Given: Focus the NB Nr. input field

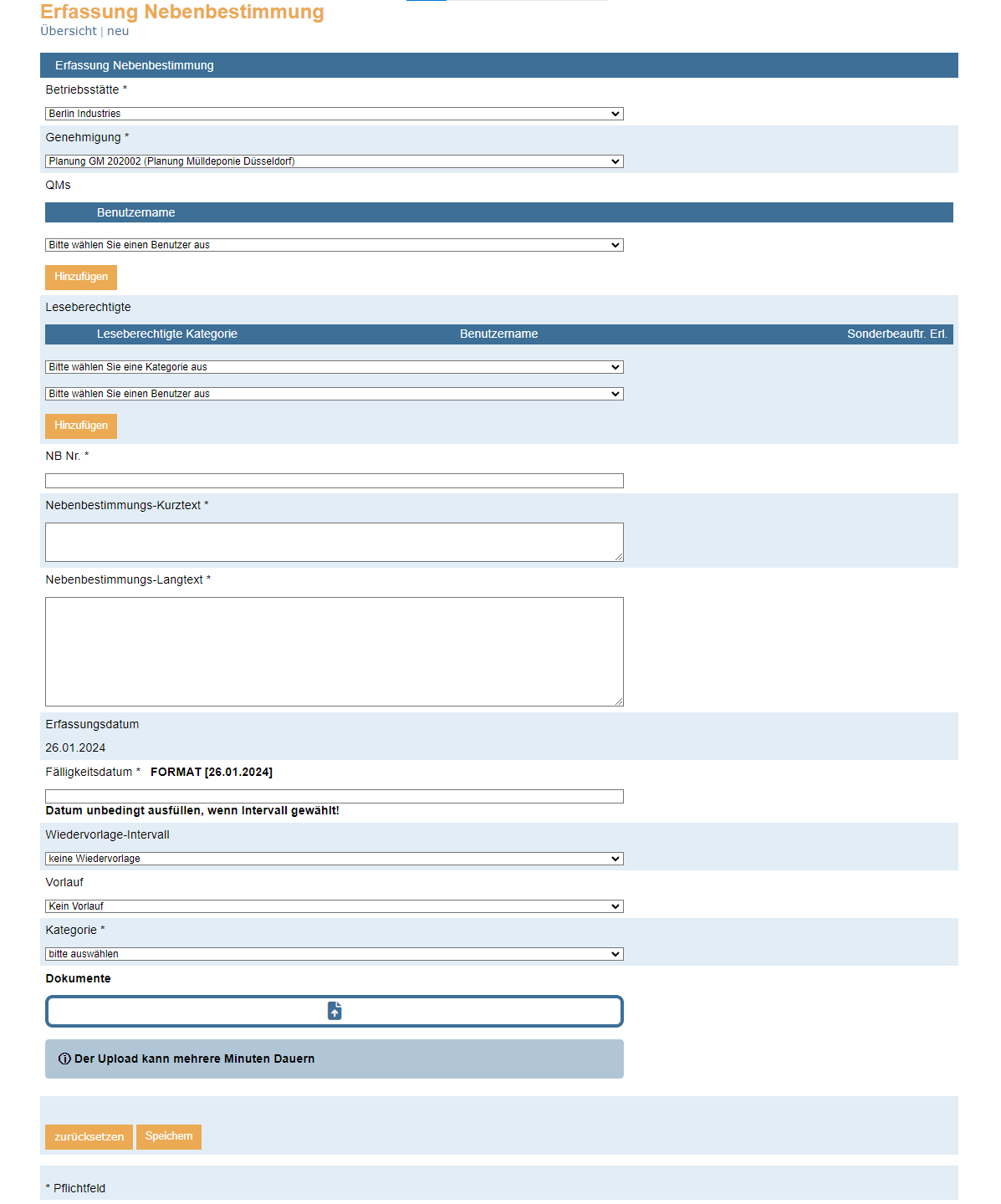Looking at the screenshot, I should click(x=334, y=481).
